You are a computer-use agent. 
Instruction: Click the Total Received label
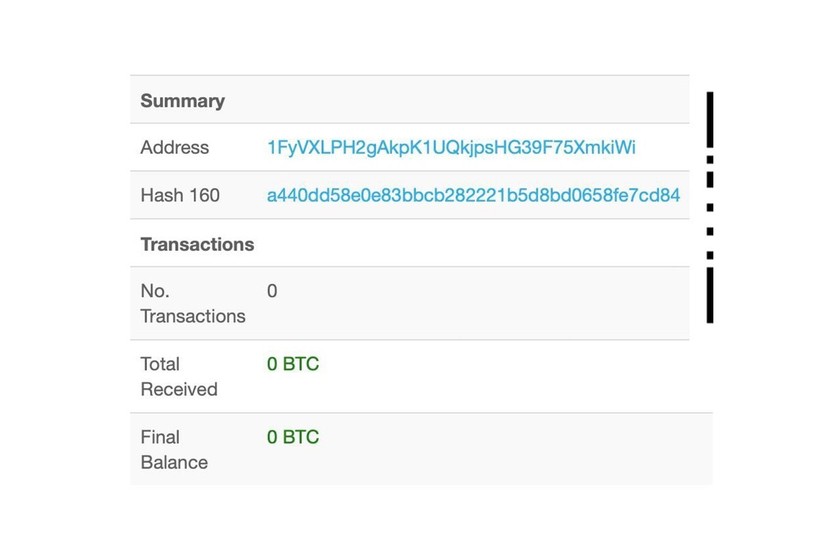click(178, 376)
